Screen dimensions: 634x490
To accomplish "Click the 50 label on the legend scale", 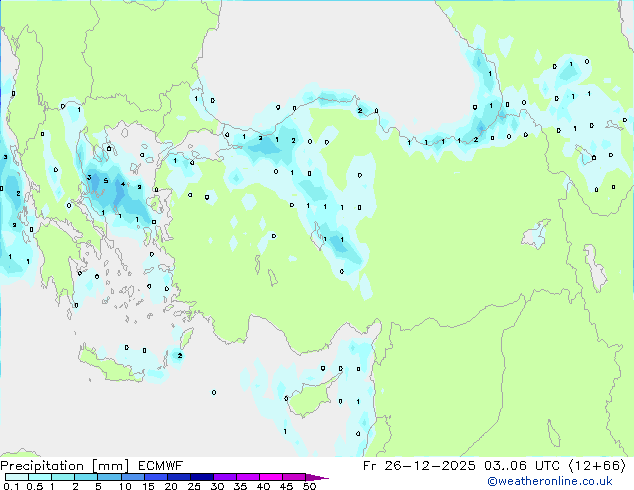I will tap(310, 487).
